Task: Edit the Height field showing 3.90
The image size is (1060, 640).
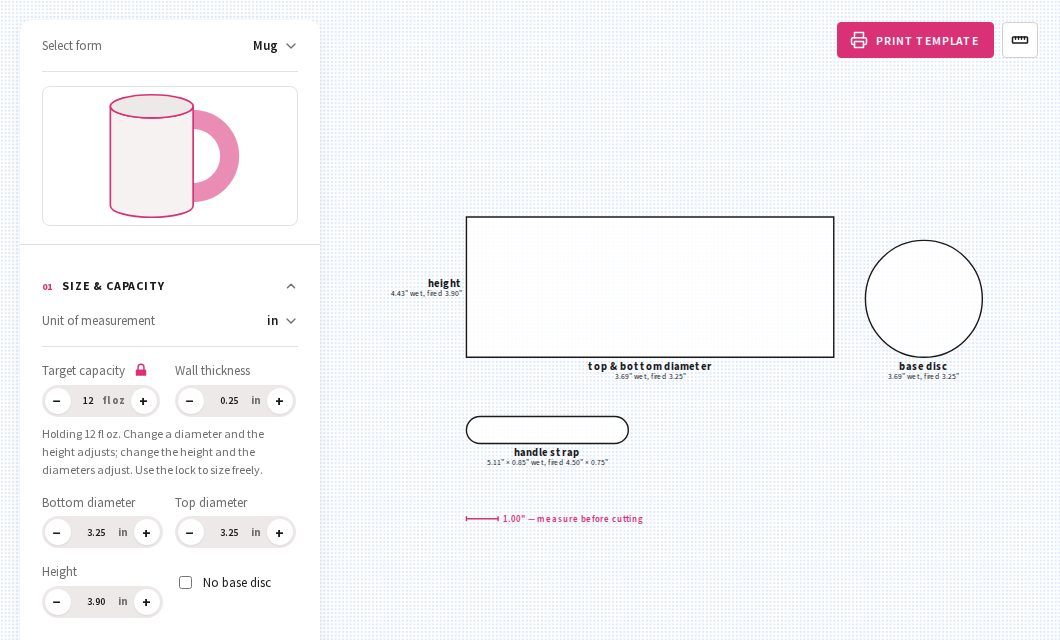Action: (x=96, y=601)
